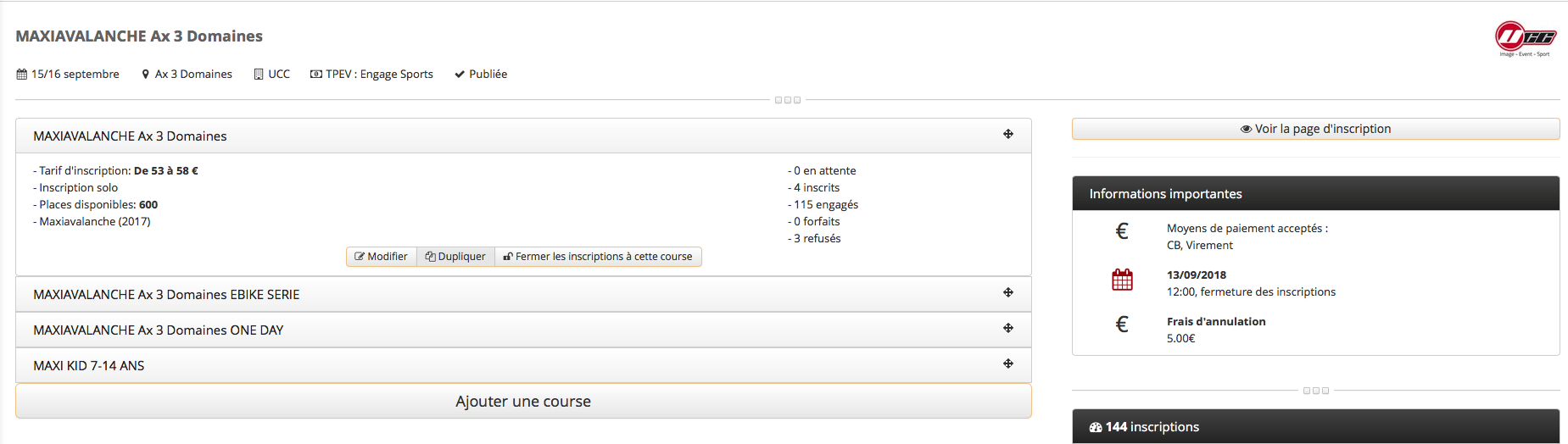The width and height of the screenshot is (1568, 444).
Task: Click the UCC logo at top right
Action: click(1525, 39)
